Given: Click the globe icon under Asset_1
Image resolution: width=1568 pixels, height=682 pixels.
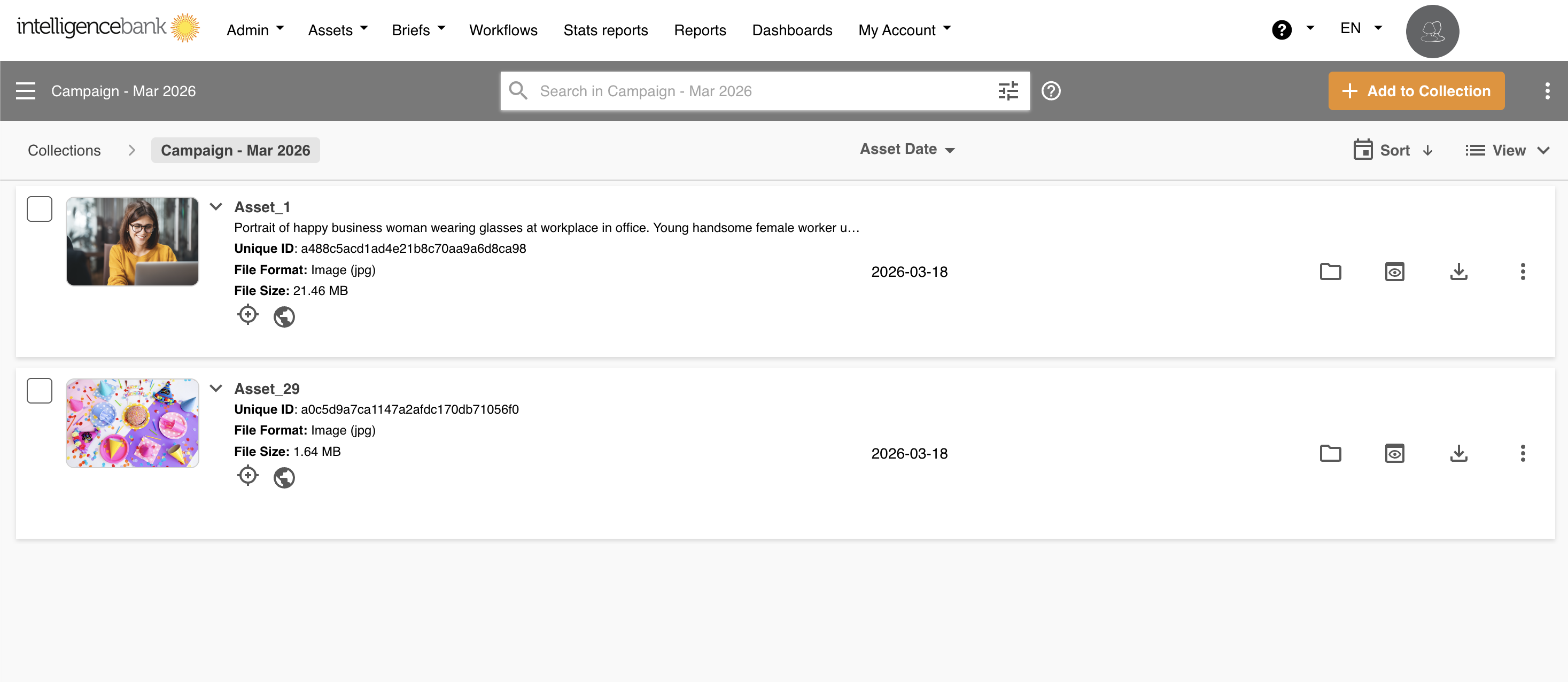Looking at the screenshot, I should (x=284, y=316).
